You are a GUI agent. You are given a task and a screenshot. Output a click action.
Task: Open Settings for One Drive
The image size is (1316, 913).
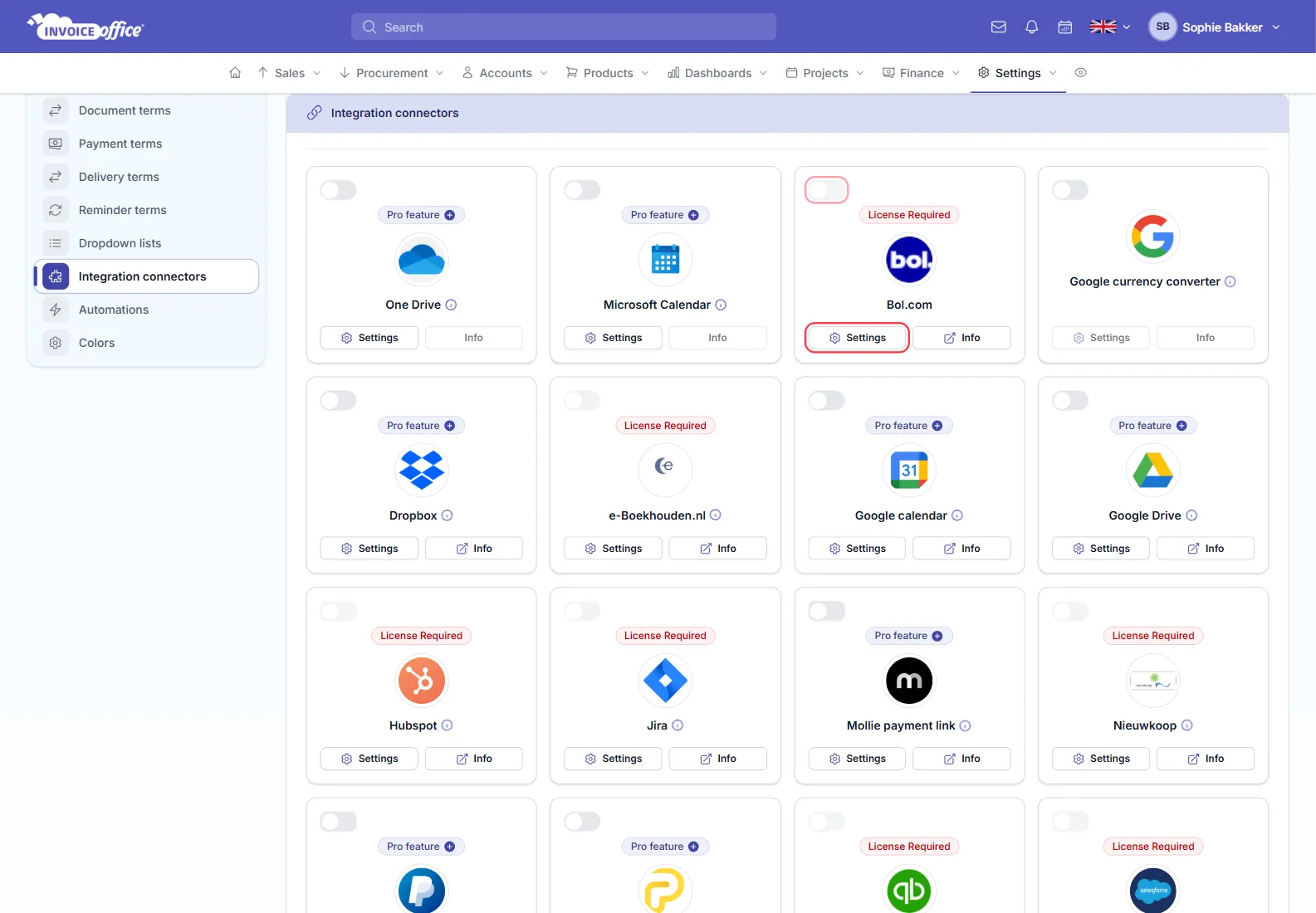(369, 338)
